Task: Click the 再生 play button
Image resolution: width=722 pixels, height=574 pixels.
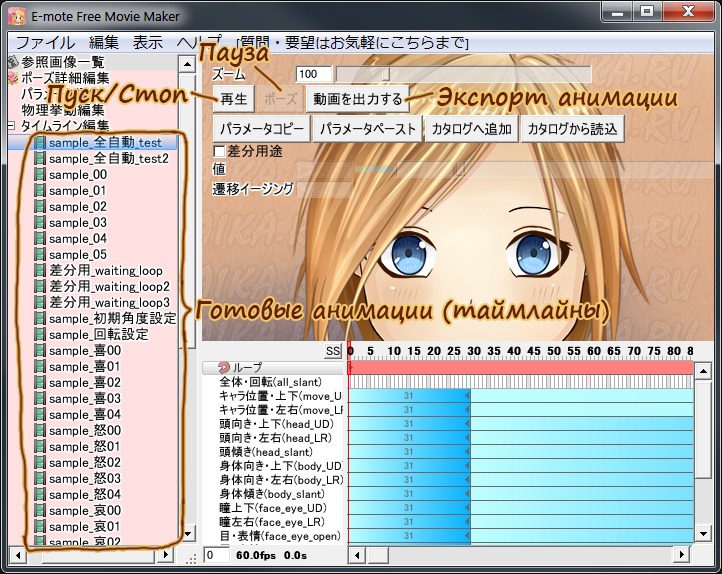Action: pyautogui.click(x=233, y=99)
